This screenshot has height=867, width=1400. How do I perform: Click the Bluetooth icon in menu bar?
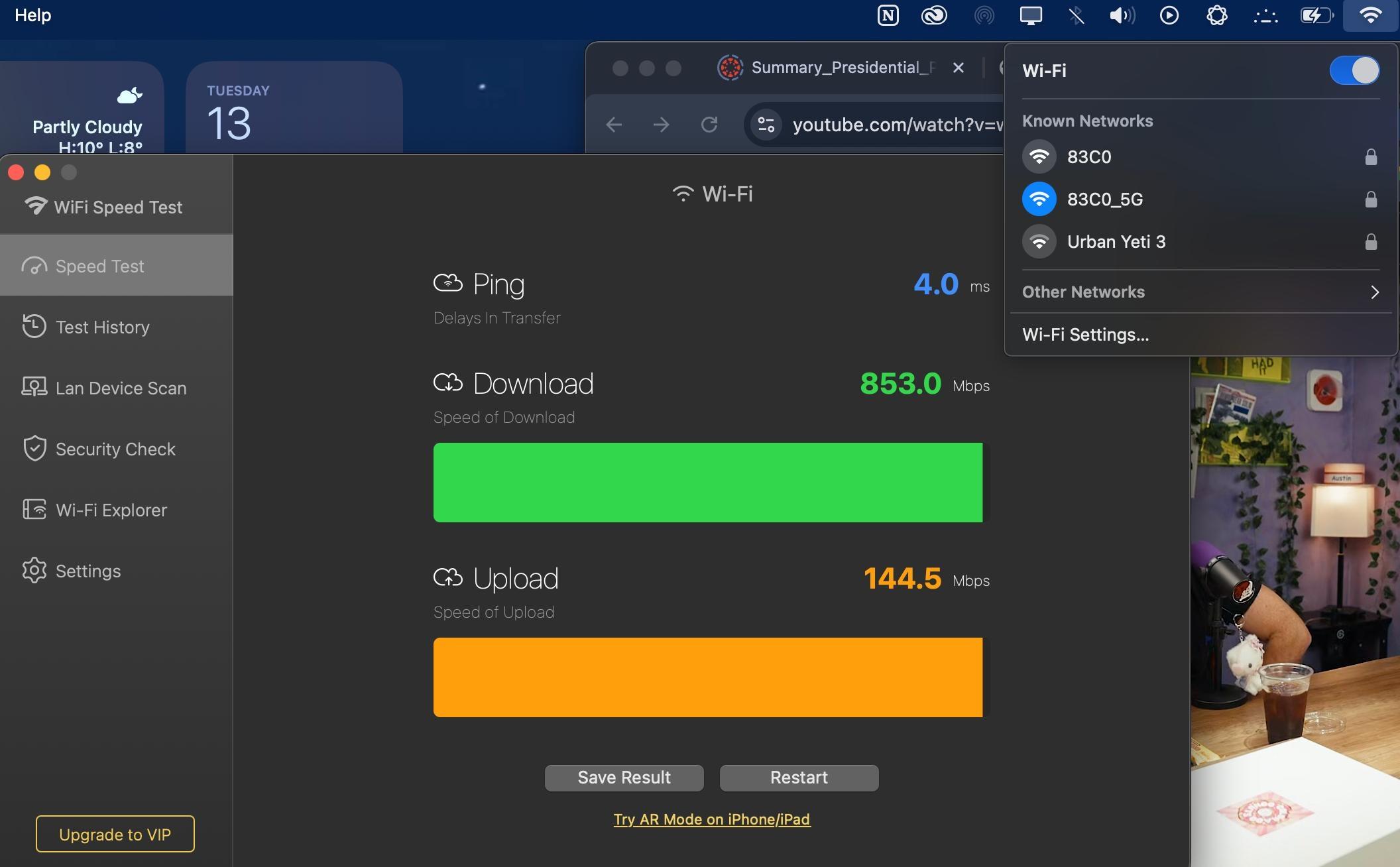tap(1076, 15)
